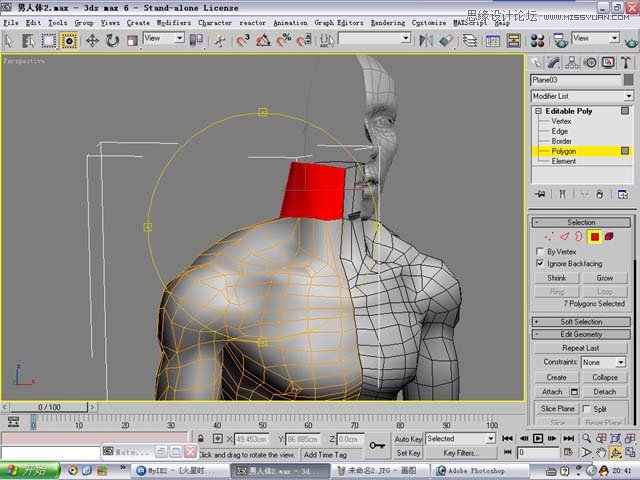Screen dimensions: 640x480
Task: Select the arrow Select Object tool
Action: coord(9,41)
